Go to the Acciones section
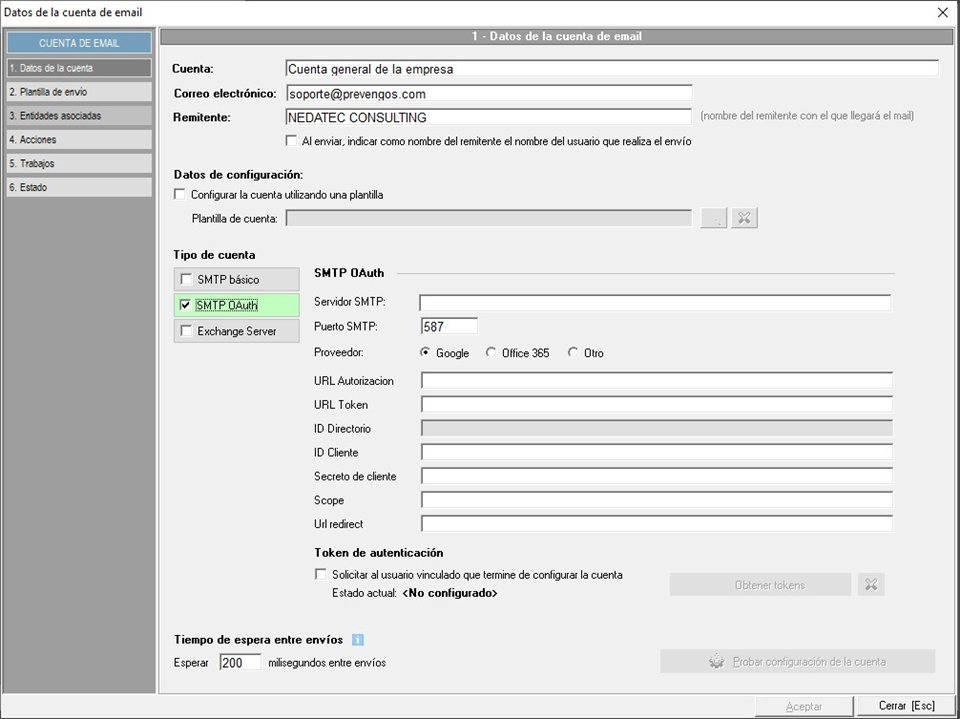Viewport: 960px width, 719px height. click(79, 140)
